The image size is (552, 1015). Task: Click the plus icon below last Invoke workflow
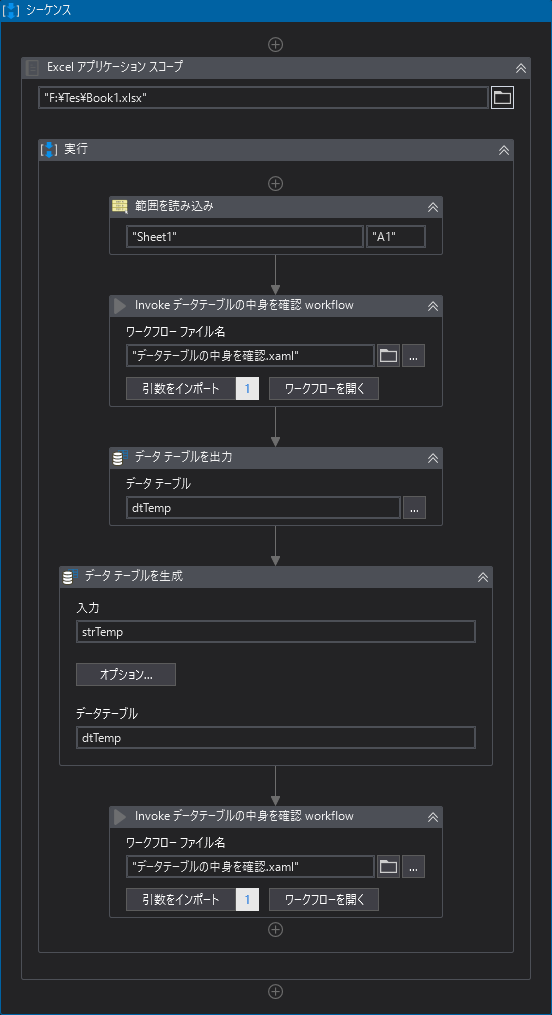(276, 930)
